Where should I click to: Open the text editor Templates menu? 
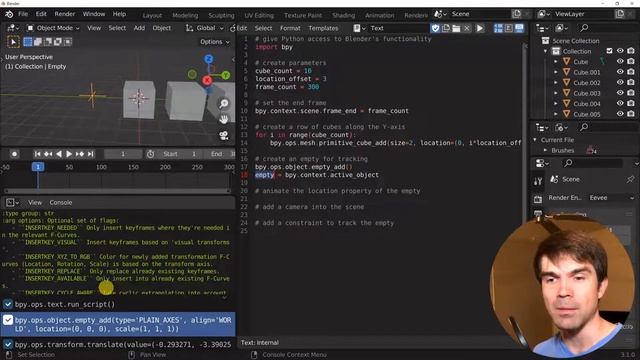click(x=323, y=28)
